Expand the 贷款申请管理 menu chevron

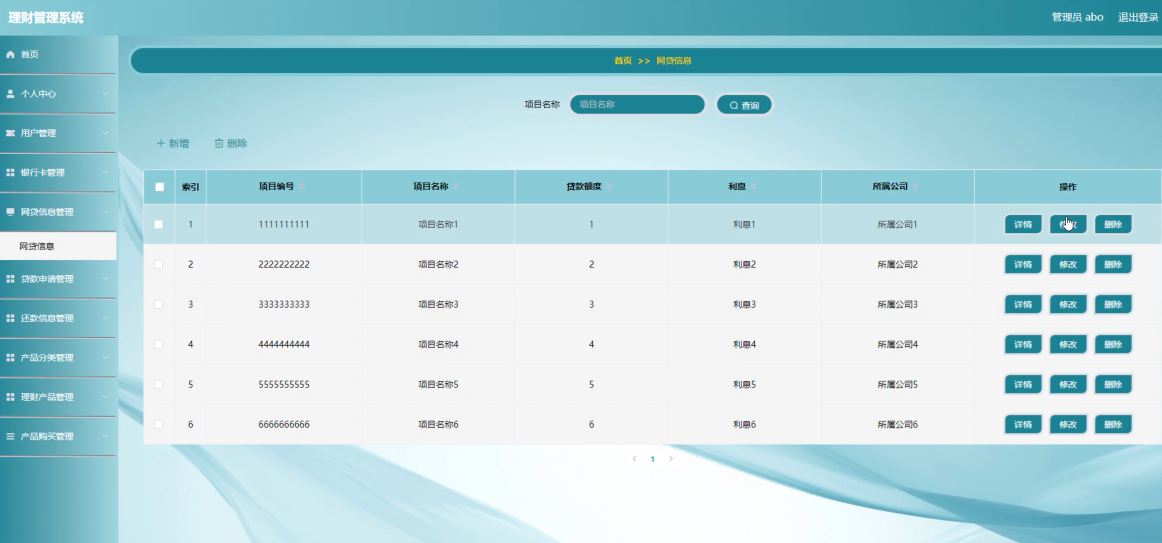tap(105, 279)
